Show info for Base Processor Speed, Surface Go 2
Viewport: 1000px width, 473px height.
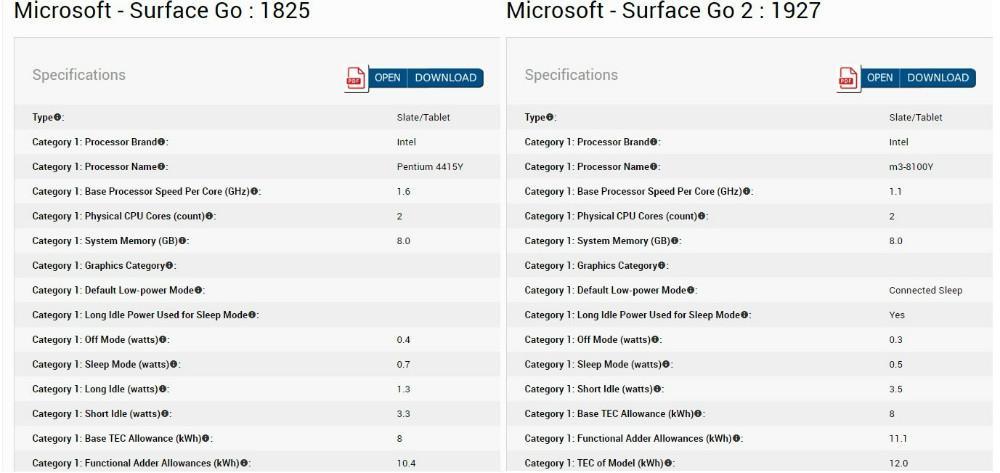pos(746,191)
